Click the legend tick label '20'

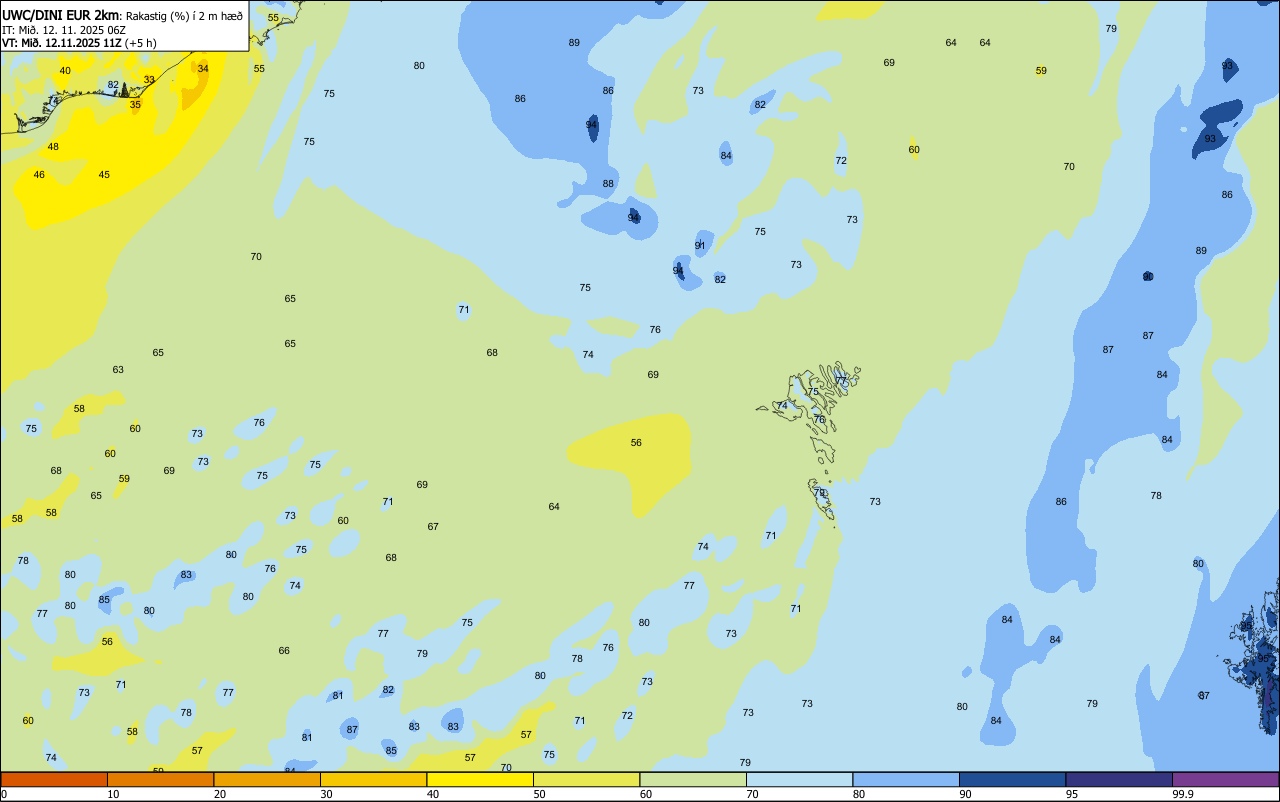pyautogui.click(x=219, y=794)
